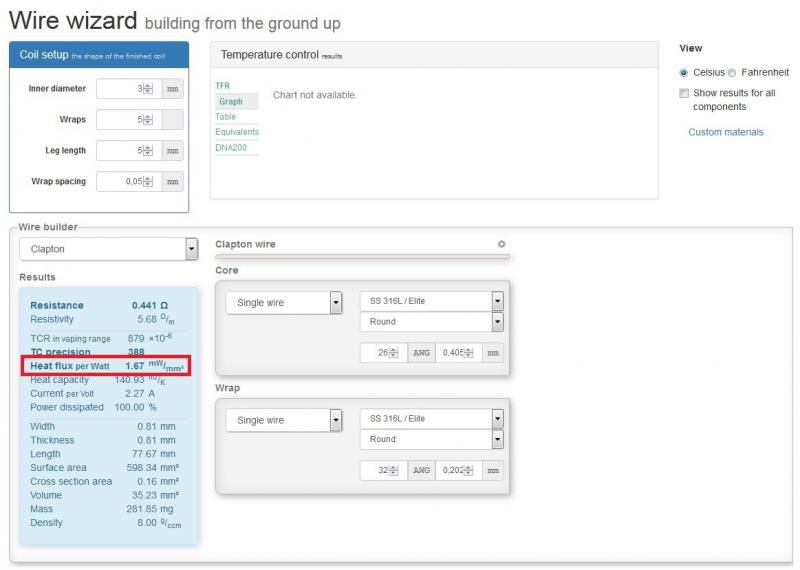The height and width of the screenshot is (570, 800).
Task: Open the Wrap Round shape dropdown
Action: [x=432, y=439]
